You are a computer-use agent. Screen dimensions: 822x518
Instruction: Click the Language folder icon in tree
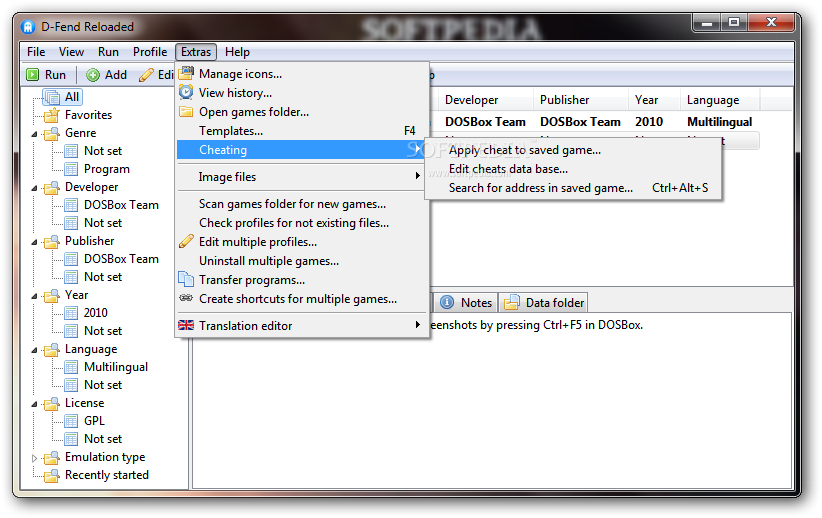pos(51,349)
